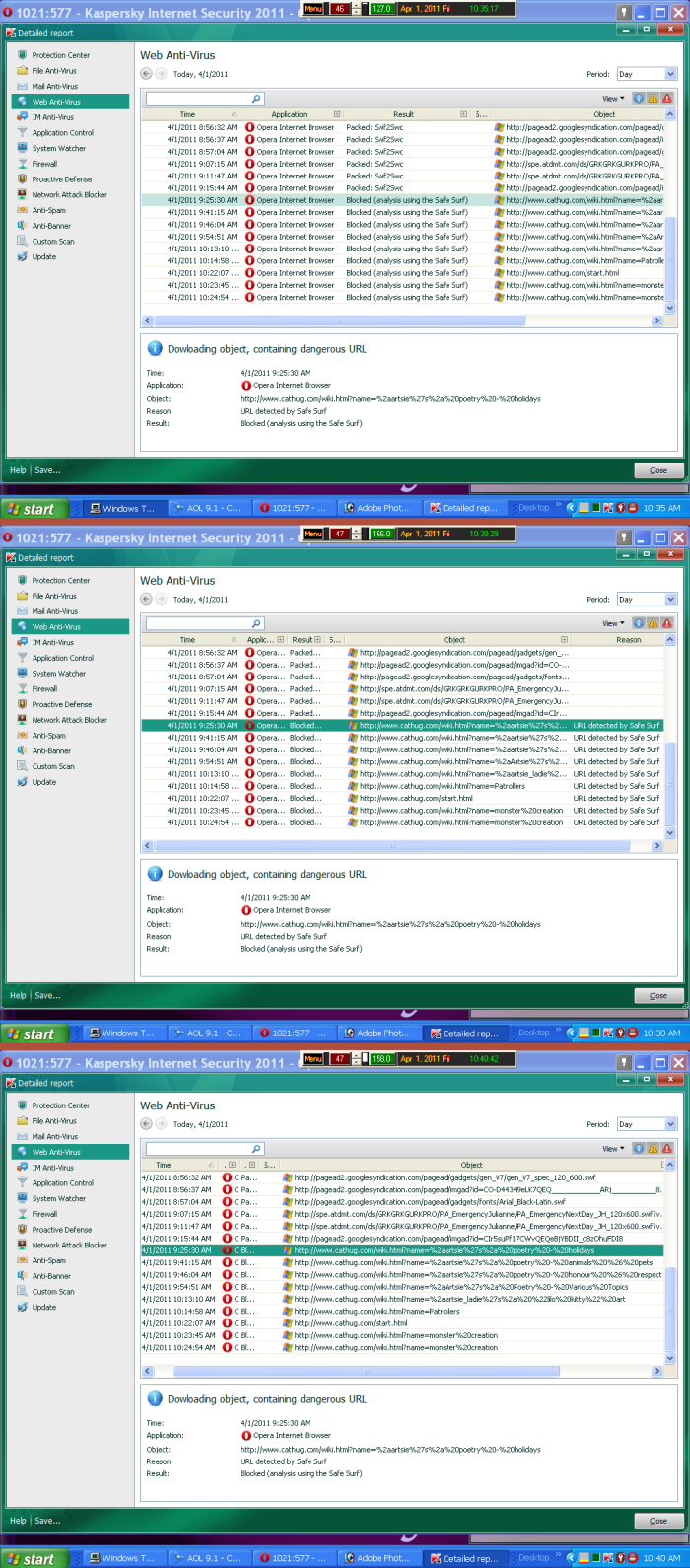Click vertical scrollbar thumb in 10:38 AM capture list
Viewport: 690px width, 1568px height.
pyautogui.click(x=670, y=784)
